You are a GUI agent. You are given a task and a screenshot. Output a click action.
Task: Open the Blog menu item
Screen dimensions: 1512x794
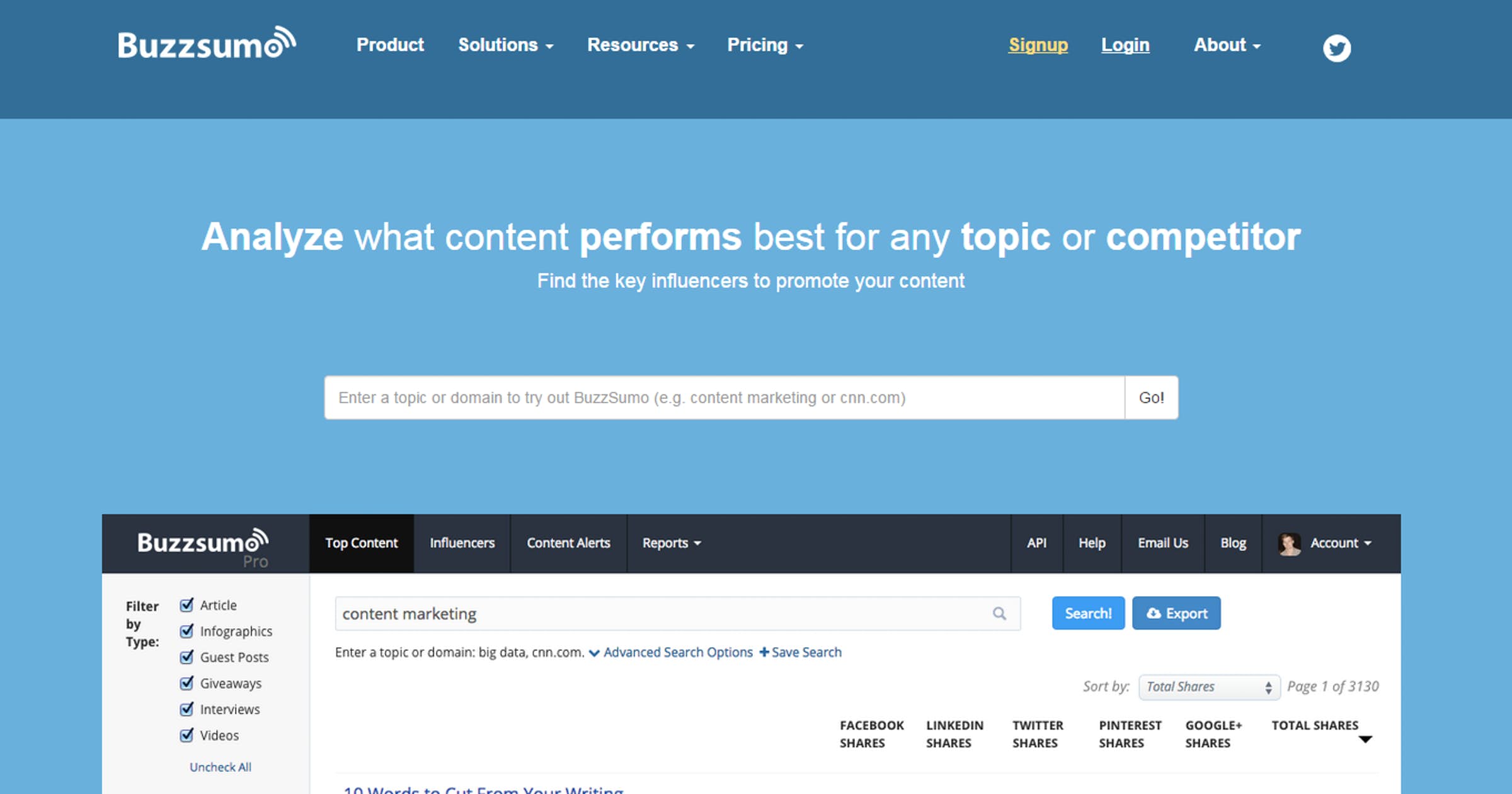pos(1234,543)
